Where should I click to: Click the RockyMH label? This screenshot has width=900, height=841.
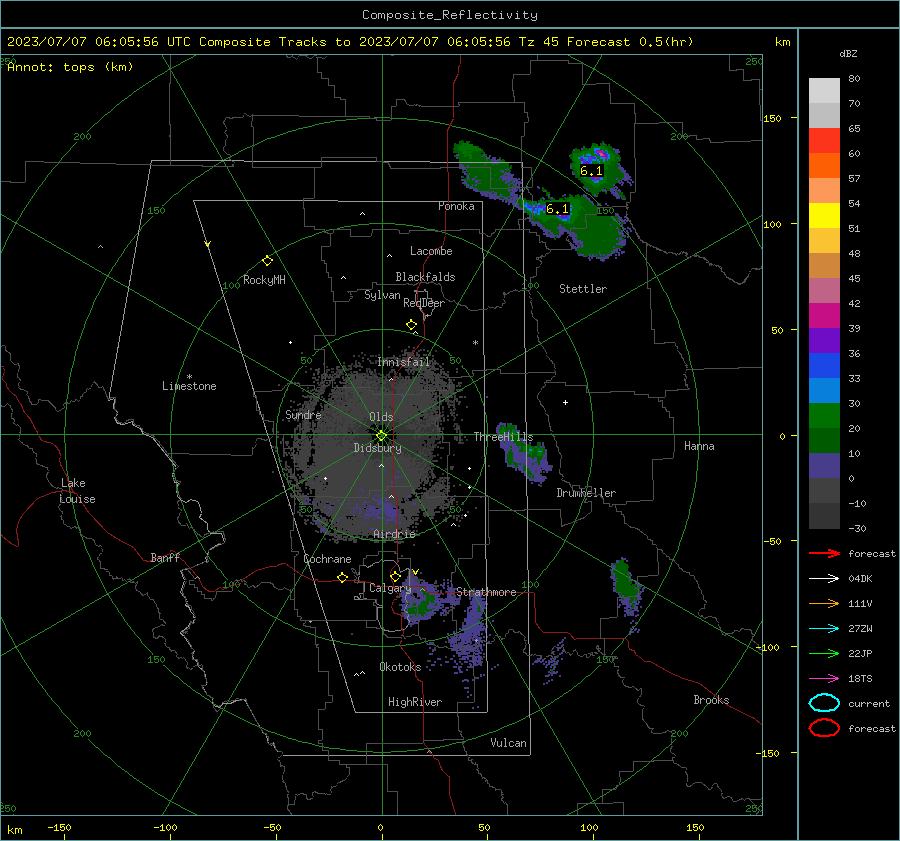click(264, 280)
